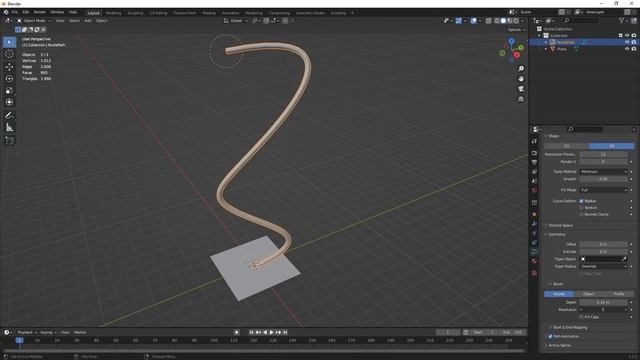
Task: Jump to the timeline end button
Action: click(285, 332)
